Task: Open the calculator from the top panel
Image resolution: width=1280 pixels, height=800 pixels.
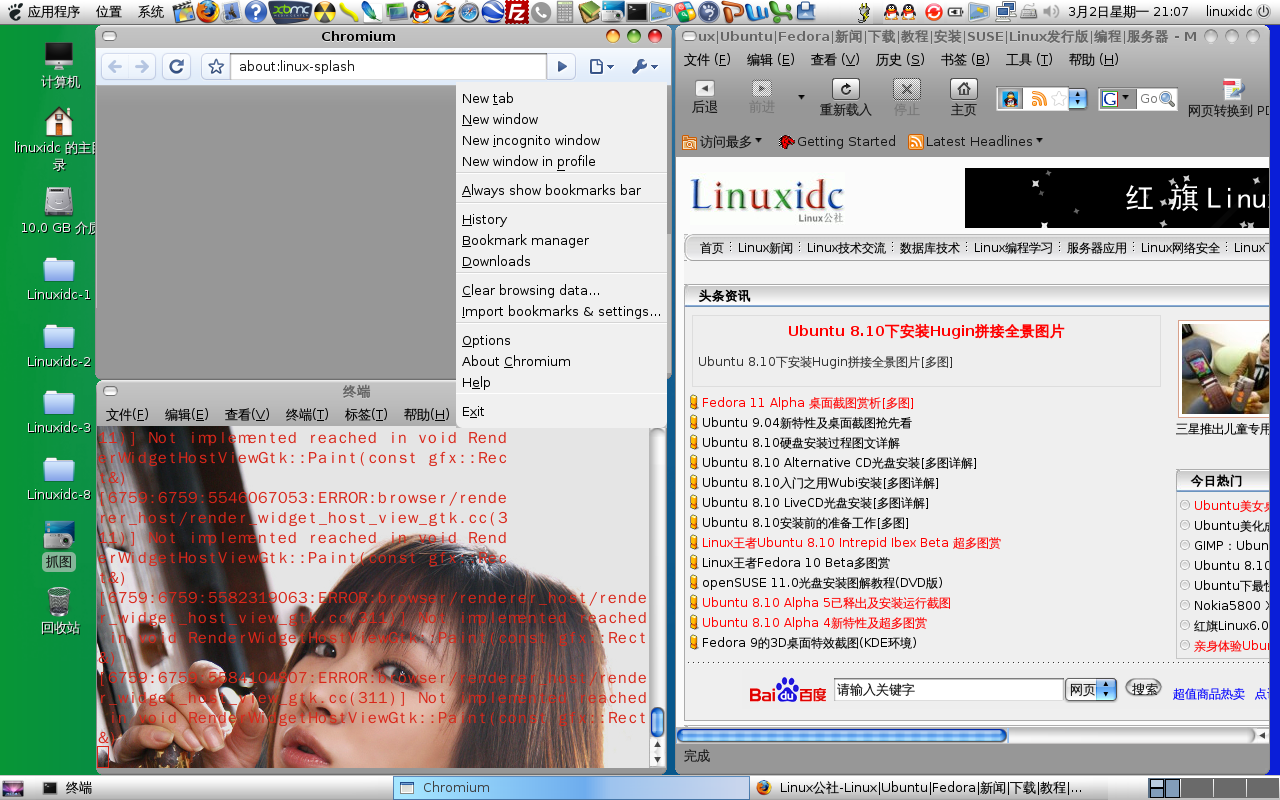Action: (x=564, y=13)
